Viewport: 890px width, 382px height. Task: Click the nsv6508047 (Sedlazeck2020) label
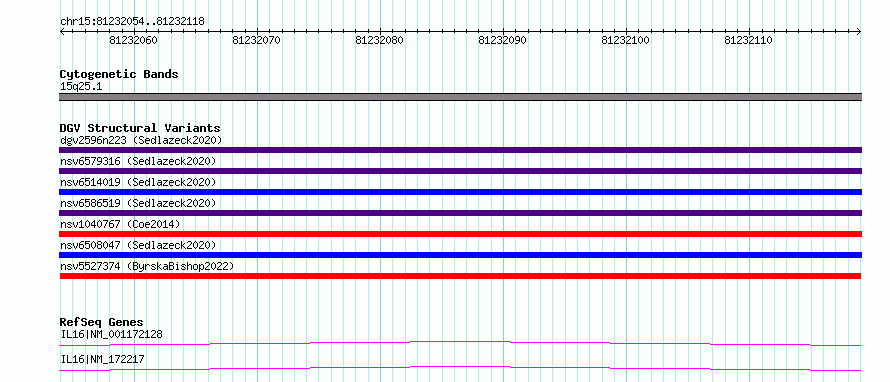click(x=138, y=245)
